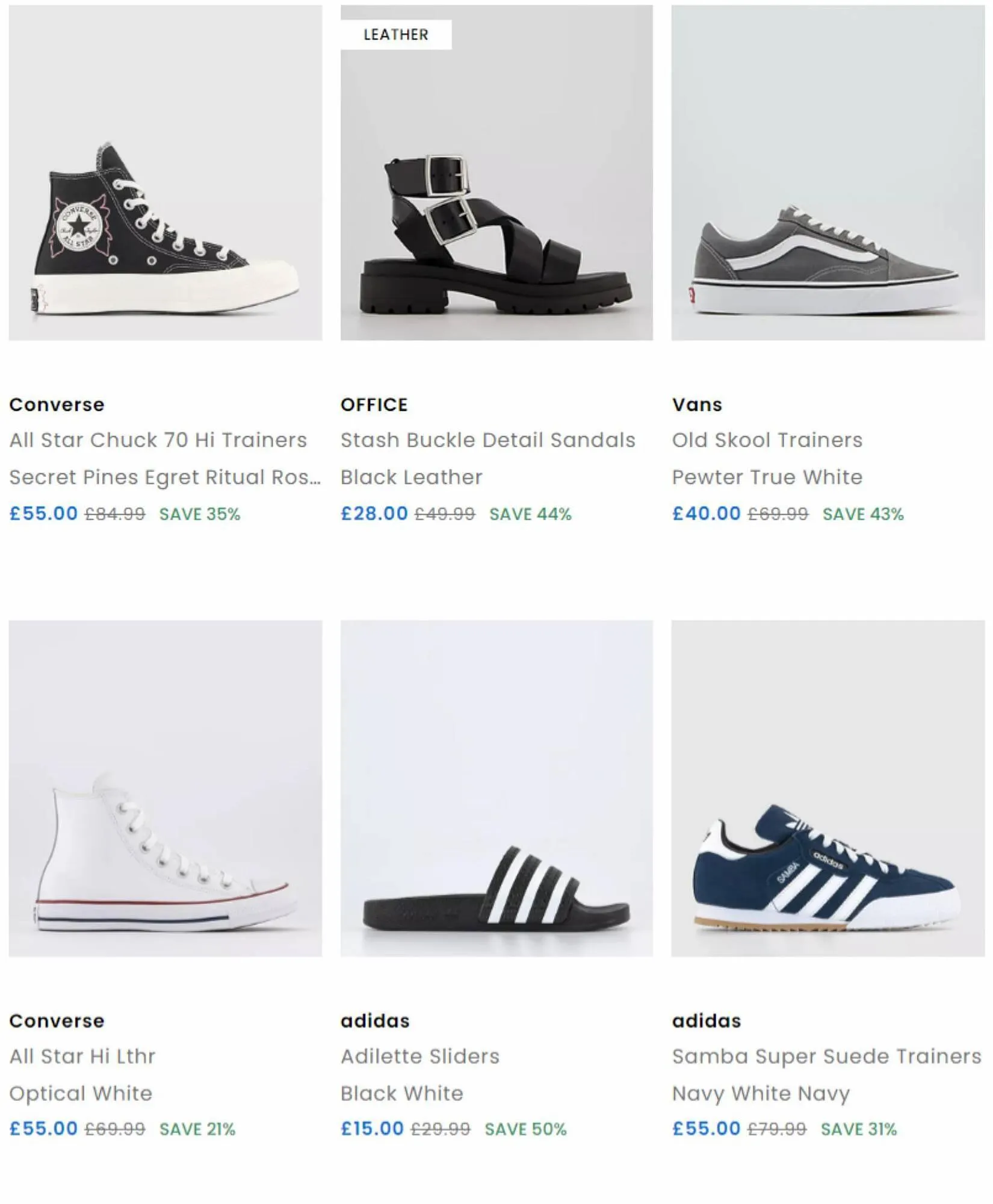Screen dimensions: 993x1204
Task: Click the £15.00 price for the sliders
Action: (372, 1129)
